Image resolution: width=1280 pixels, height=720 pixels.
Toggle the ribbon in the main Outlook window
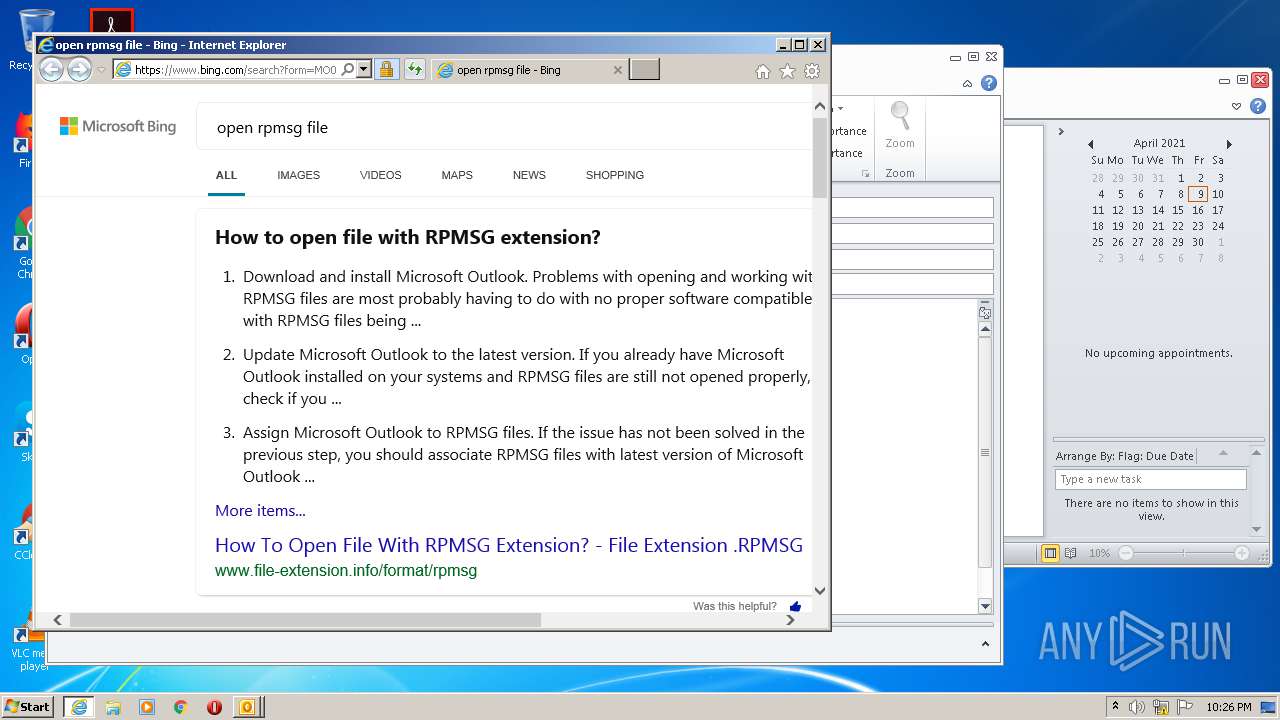click(1237, 106)
